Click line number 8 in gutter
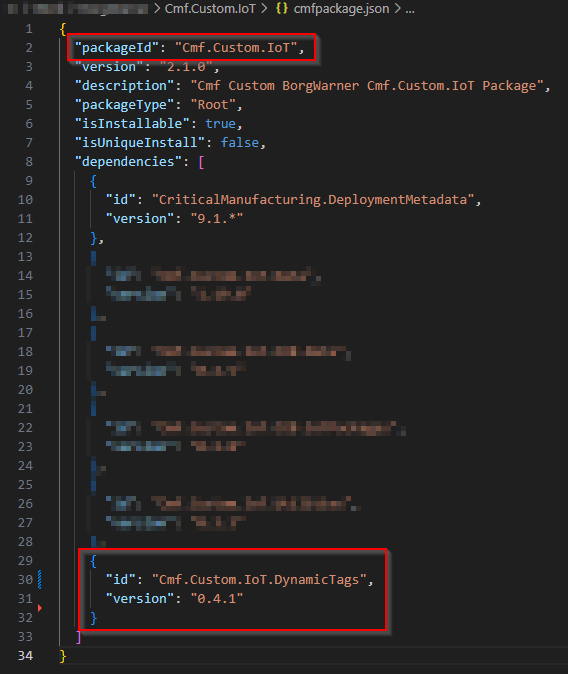This screenshot has height=674, width=568. tap(29, 162)
